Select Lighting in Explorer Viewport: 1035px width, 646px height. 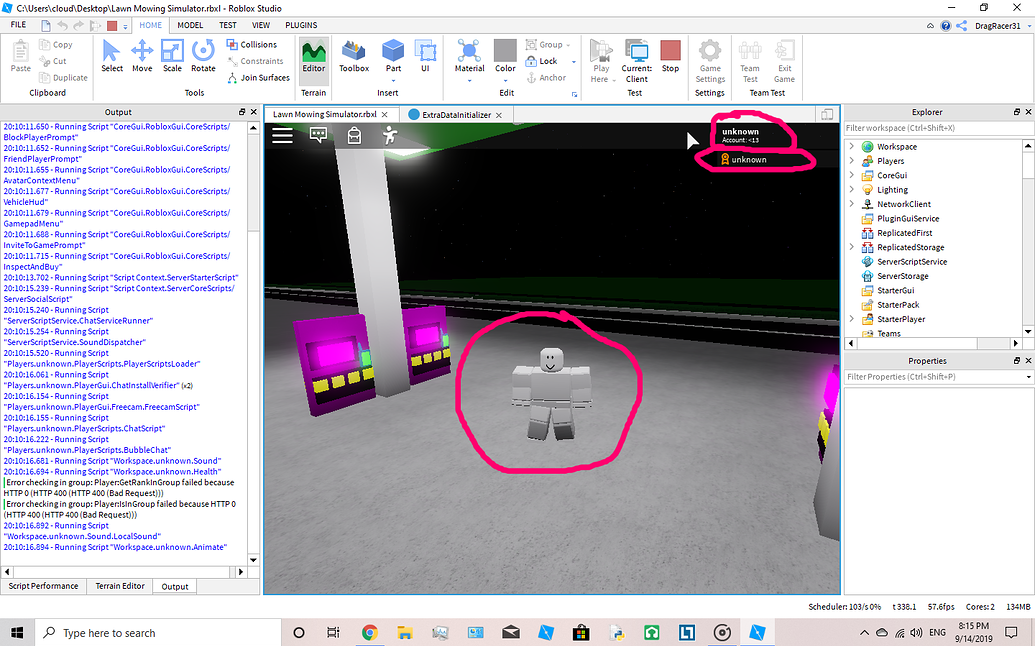pyautogui.click(x=892, y=189)
